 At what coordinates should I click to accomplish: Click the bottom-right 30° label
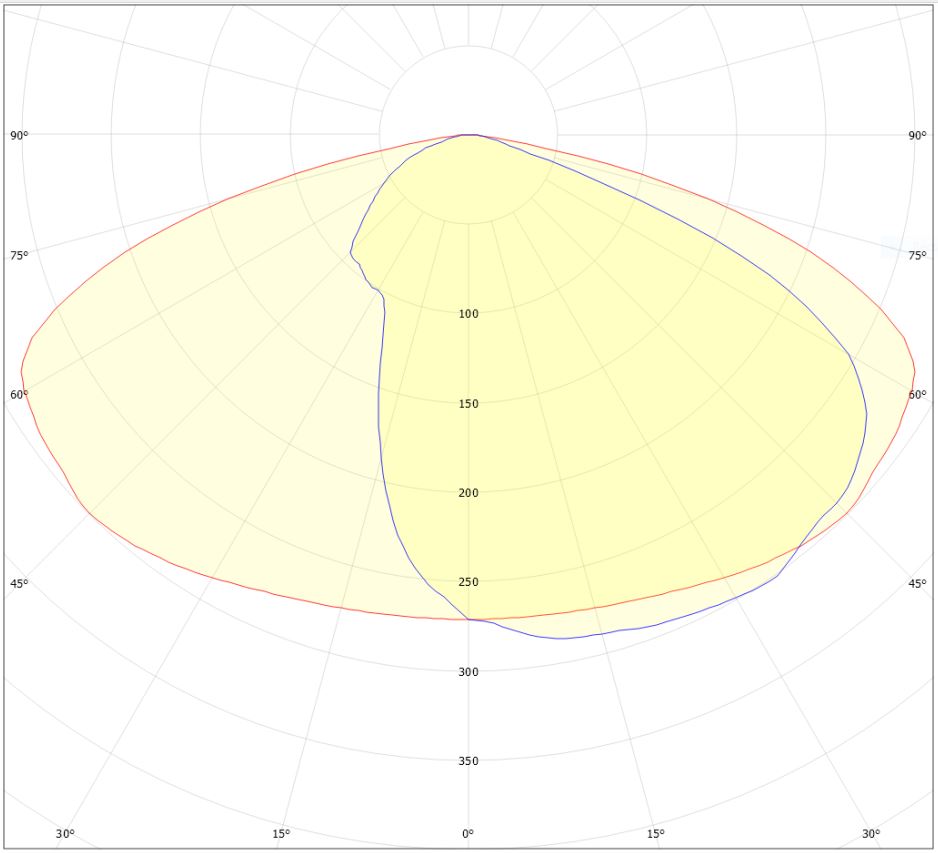[x=871, y=834]
